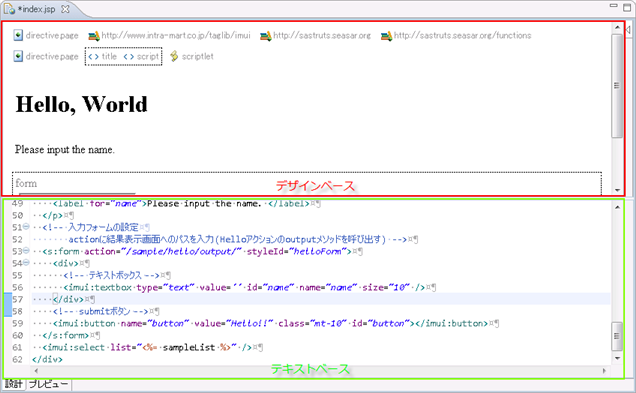The image size is (636, 393).
Task: Click the second-row directive page icon
Action: click(x=18, y=56)
